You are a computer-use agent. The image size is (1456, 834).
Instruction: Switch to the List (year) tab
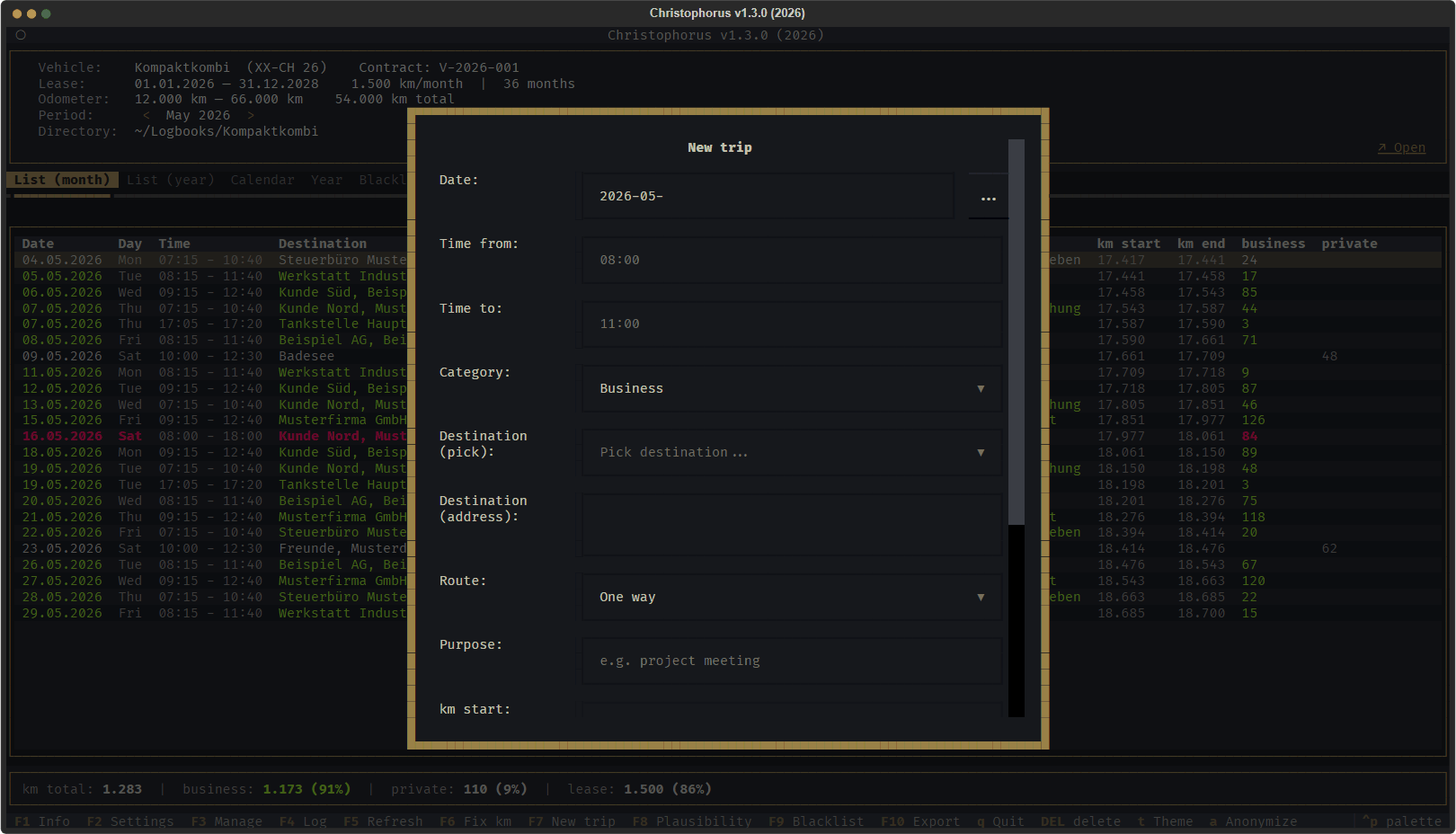pyautogui.click(x=171, y=180)
